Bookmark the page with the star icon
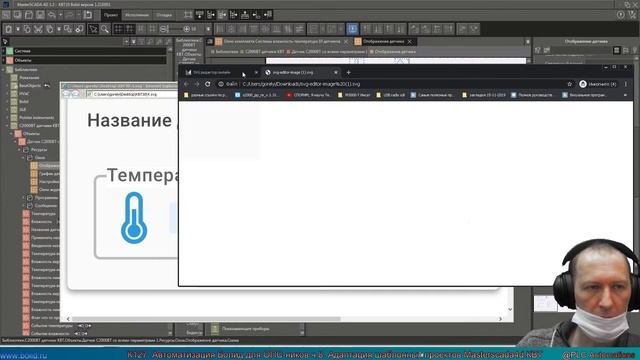640x360 pixels. click(x=569, y=84)
